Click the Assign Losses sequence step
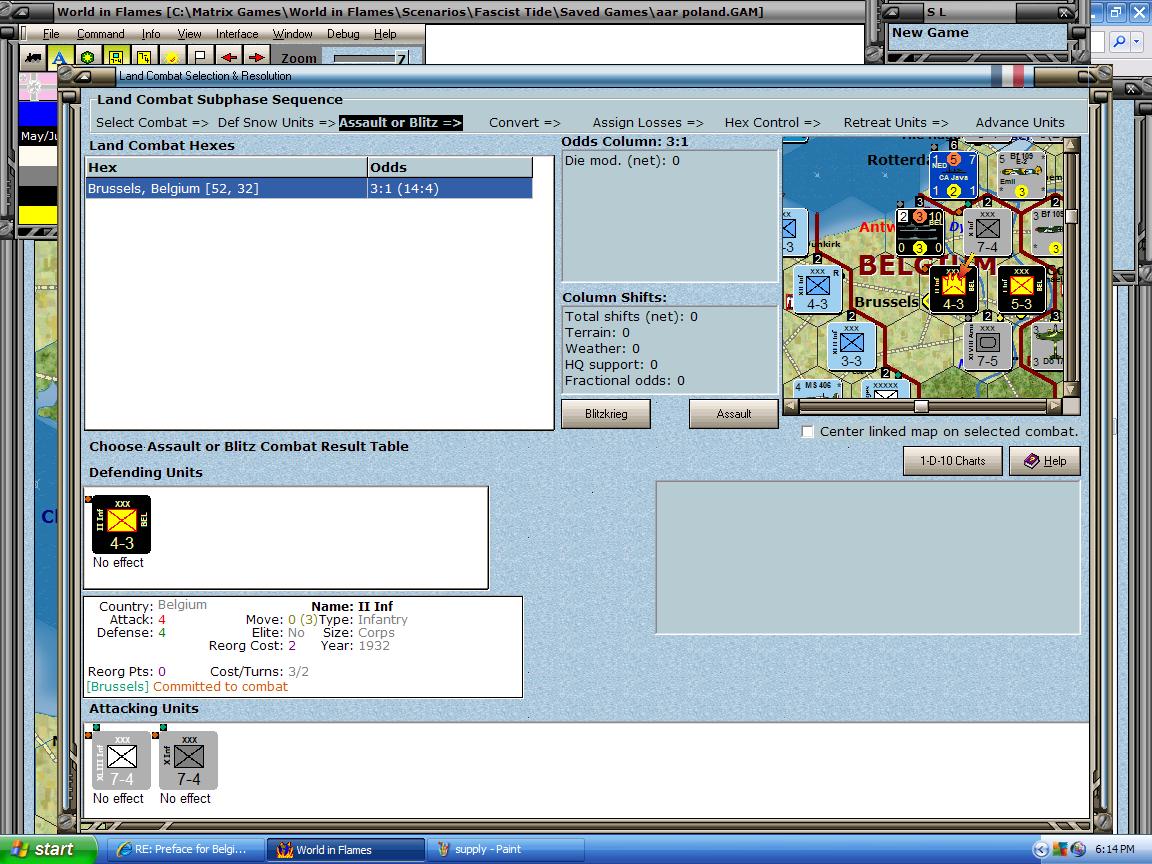The width and height of the screenshot is (1152, 864). [648, 123]
